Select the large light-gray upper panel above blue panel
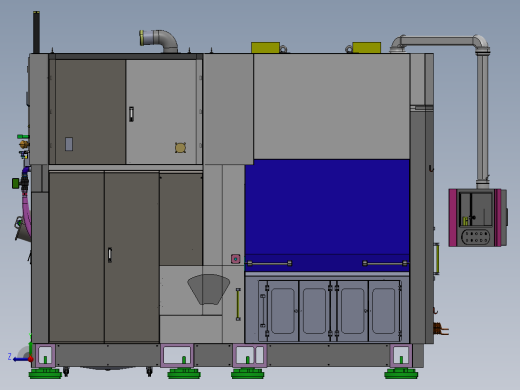Image resolution: width=520 pixels, height=390 pixels. (x=331, y=106)
